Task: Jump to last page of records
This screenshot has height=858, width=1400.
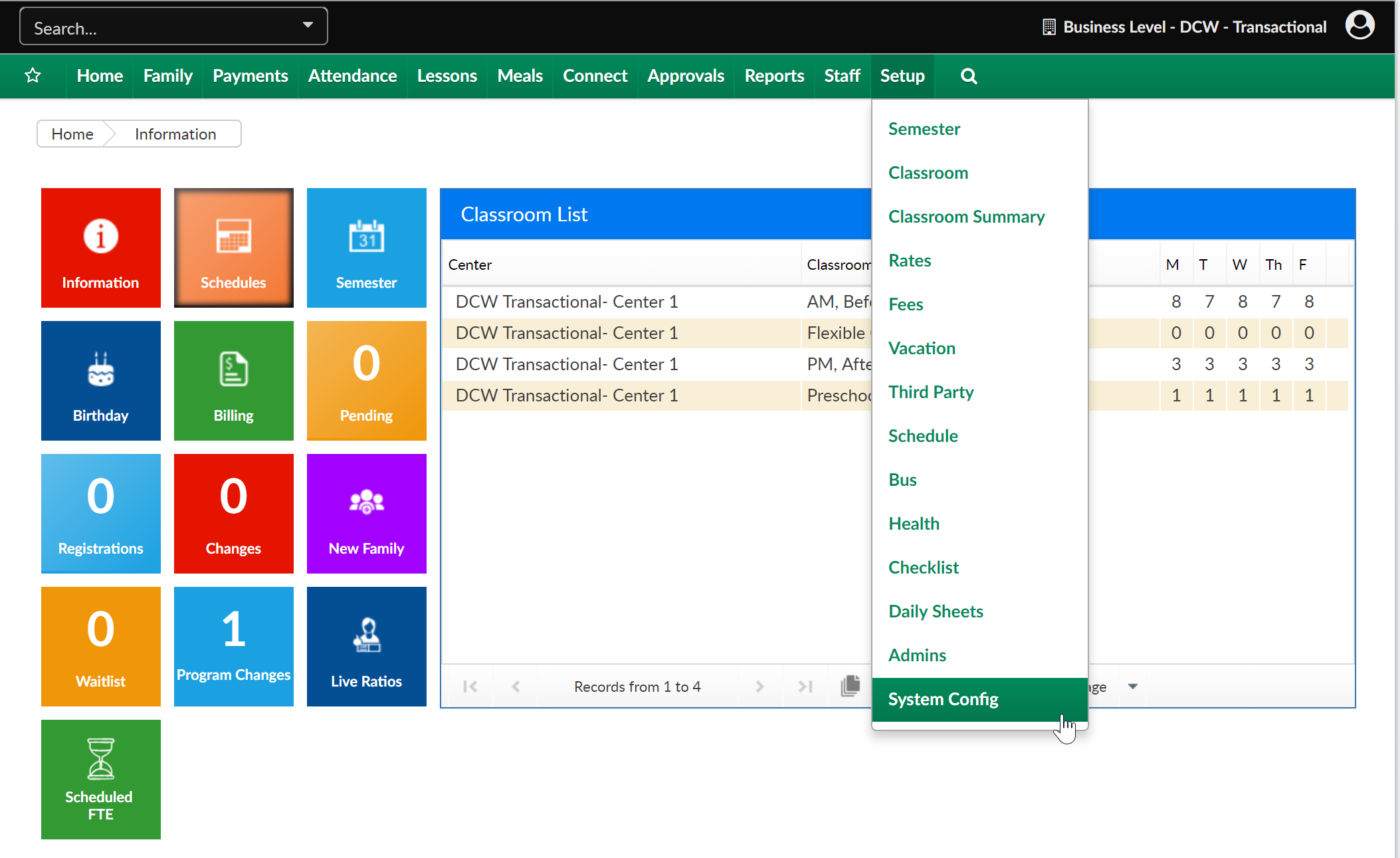Action: click(805, 686)
